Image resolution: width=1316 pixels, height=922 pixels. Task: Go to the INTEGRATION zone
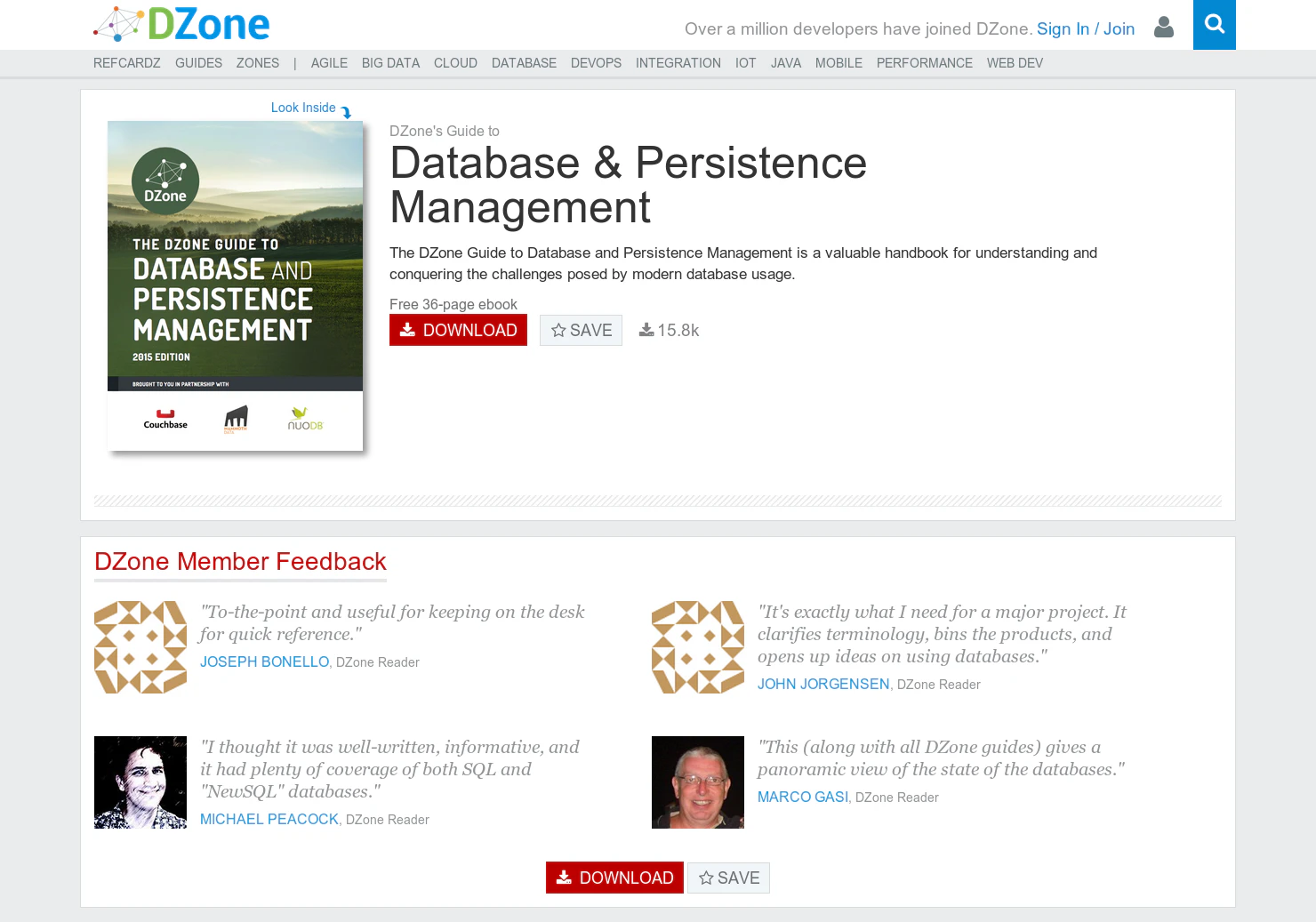pyautogui.click(x=678, y=63)
